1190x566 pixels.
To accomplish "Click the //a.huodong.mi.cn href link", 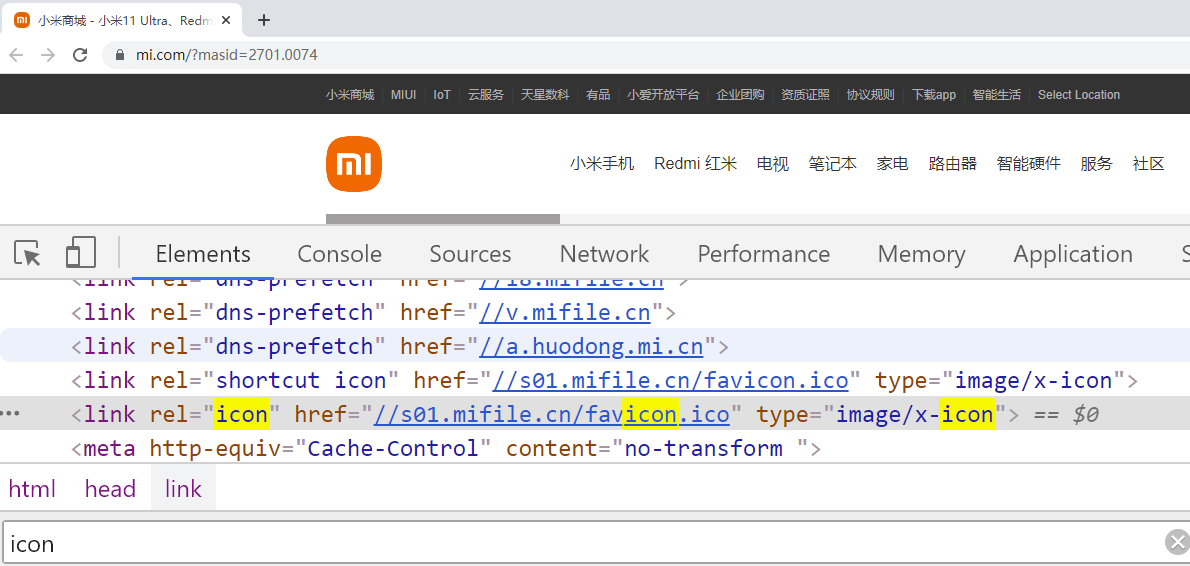I will pos(591,347).
